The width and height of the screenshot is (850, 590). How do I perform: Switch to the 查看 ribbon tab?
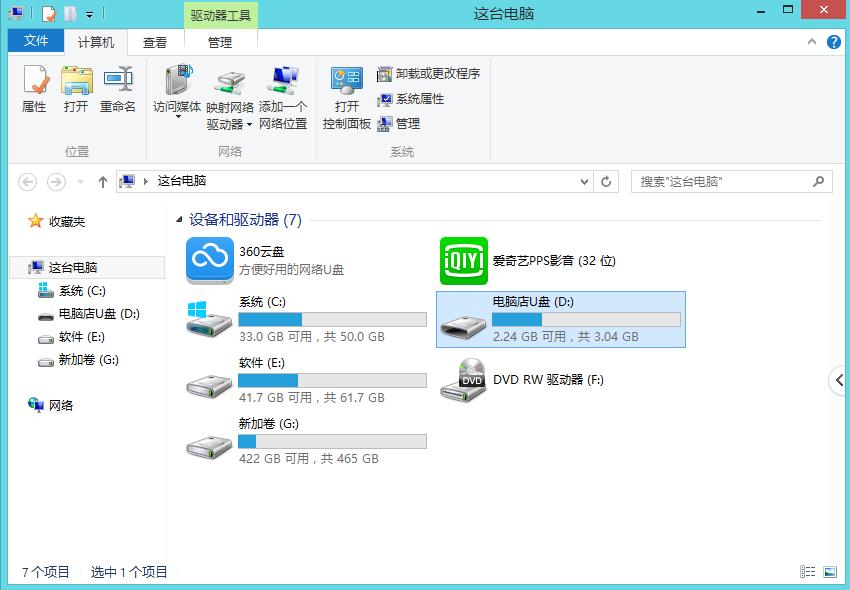click(156, 41)
